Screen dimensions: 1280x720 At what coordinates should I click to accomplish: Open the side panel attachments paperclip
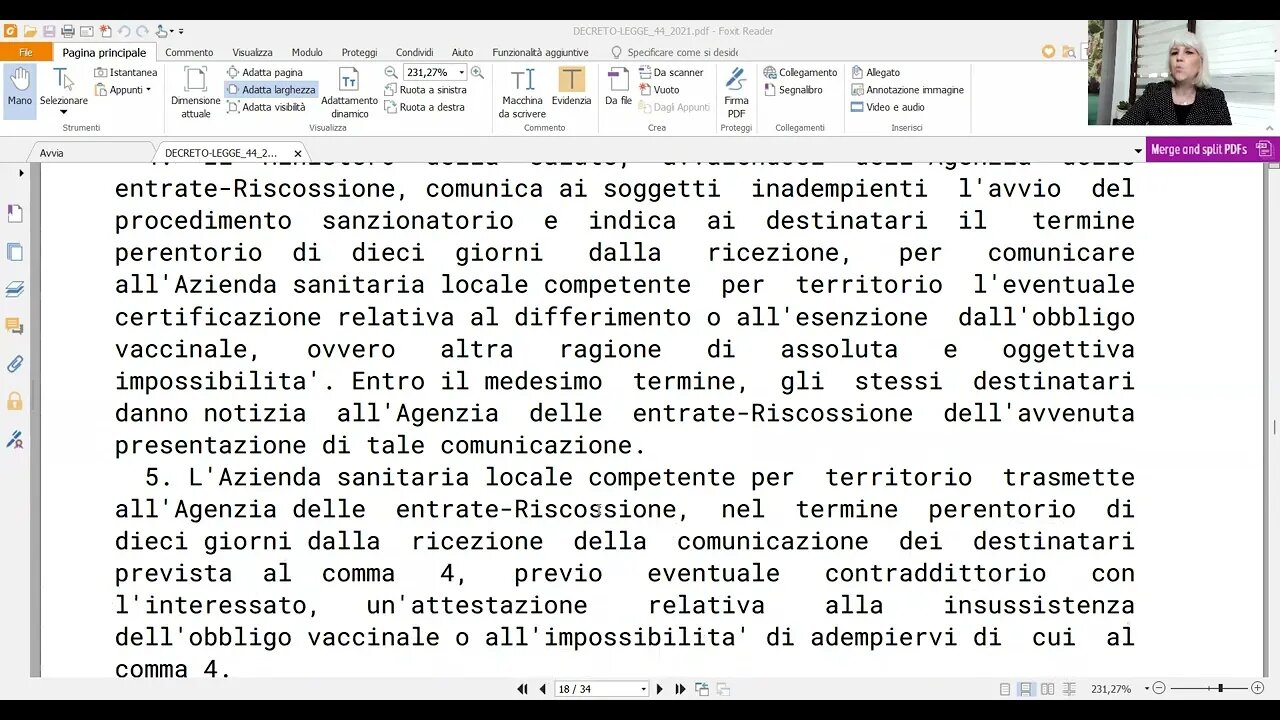coord(15,364)
